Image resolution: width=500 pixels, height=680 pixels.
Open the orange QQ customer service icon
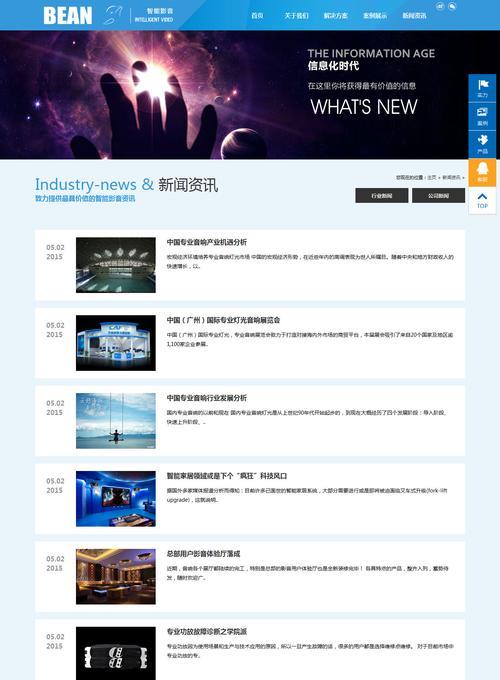coord(482,172)
